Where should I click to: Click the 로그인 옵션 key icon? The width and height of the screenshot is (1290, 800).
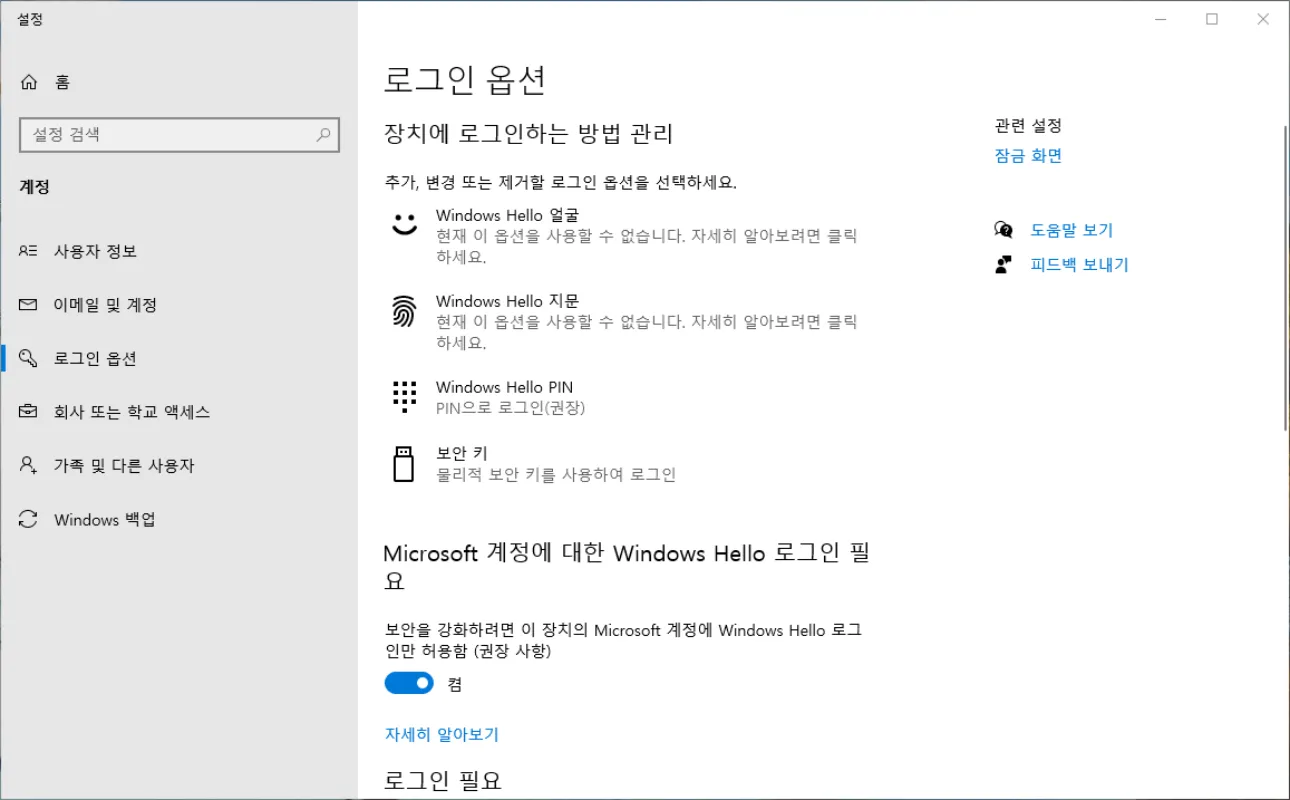[x=29, y=358]
